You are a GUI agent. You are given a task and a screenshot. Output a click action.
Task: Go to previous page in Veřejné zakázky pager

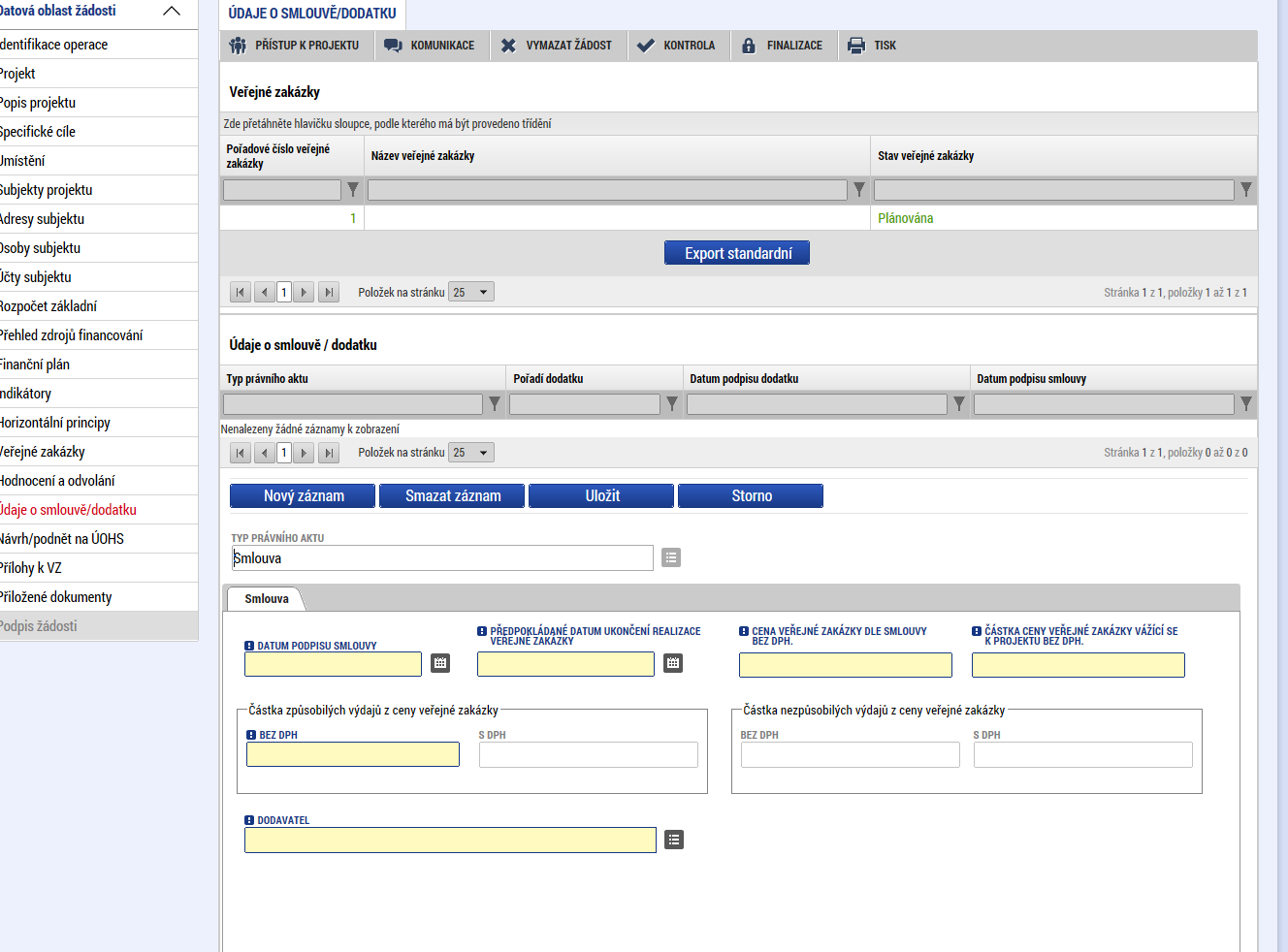[264, 292]
